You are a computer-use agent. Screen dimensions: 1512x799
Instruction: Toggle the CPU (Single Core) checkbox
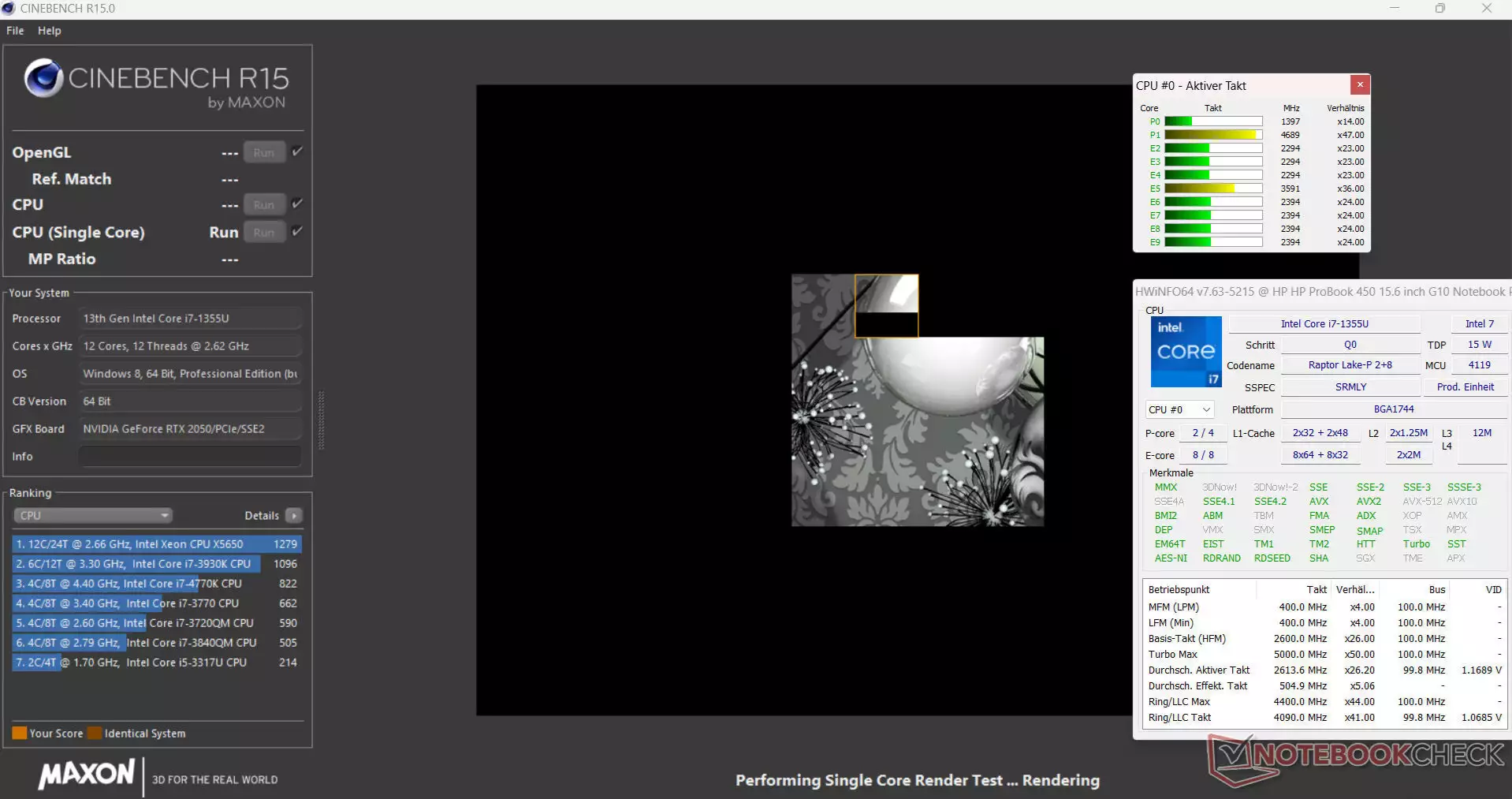coord(297,231)
